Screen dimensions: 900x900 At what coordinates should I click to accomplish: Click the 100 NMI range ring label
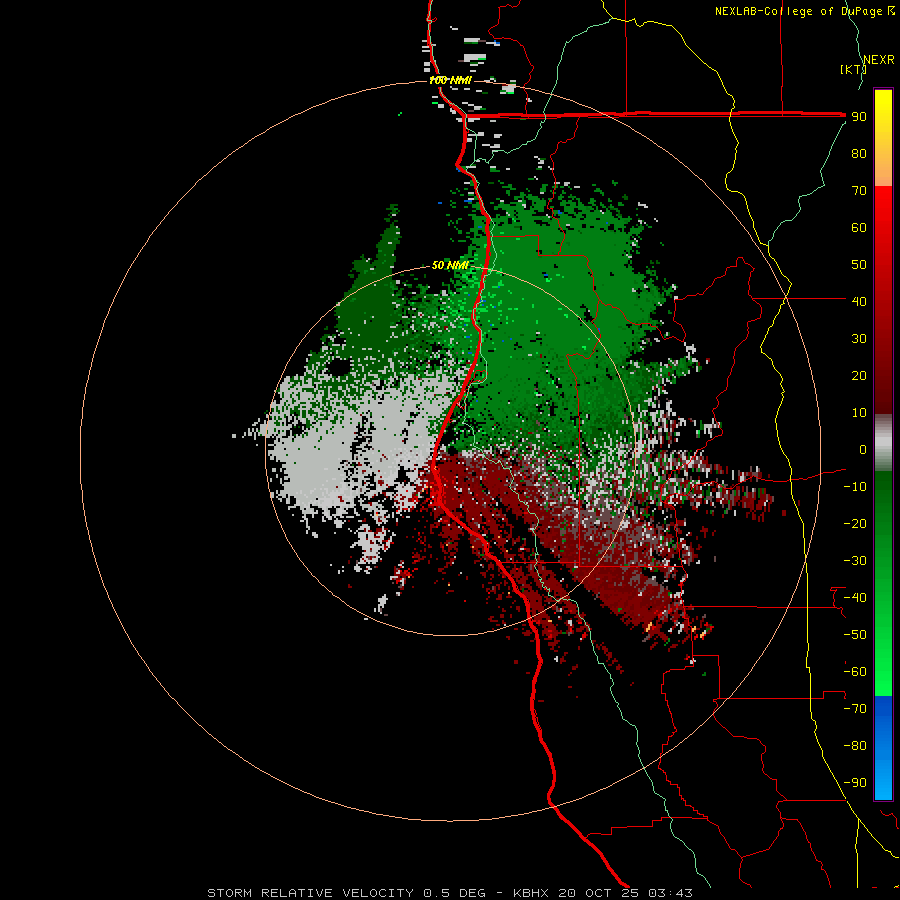coord(450,80)
